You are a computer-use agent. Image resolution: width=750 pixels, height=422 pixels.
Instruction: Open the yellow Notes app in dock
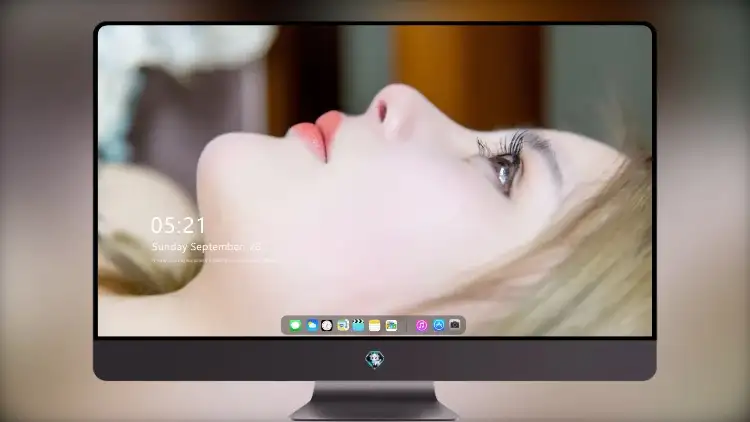[x=375, y=325]
